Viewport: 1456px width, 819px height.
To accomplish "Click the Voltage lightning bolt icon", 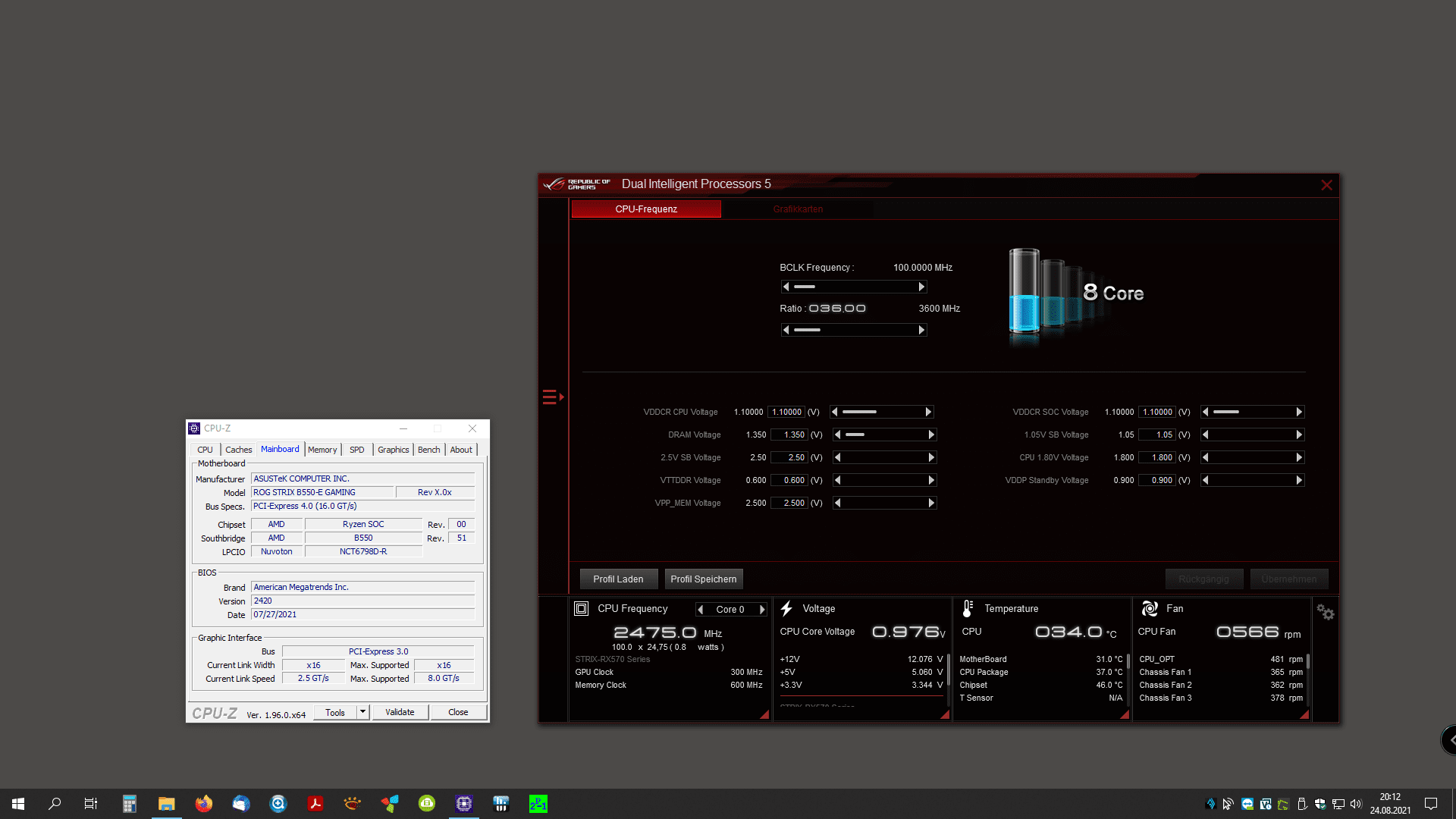I will (786, 608).
